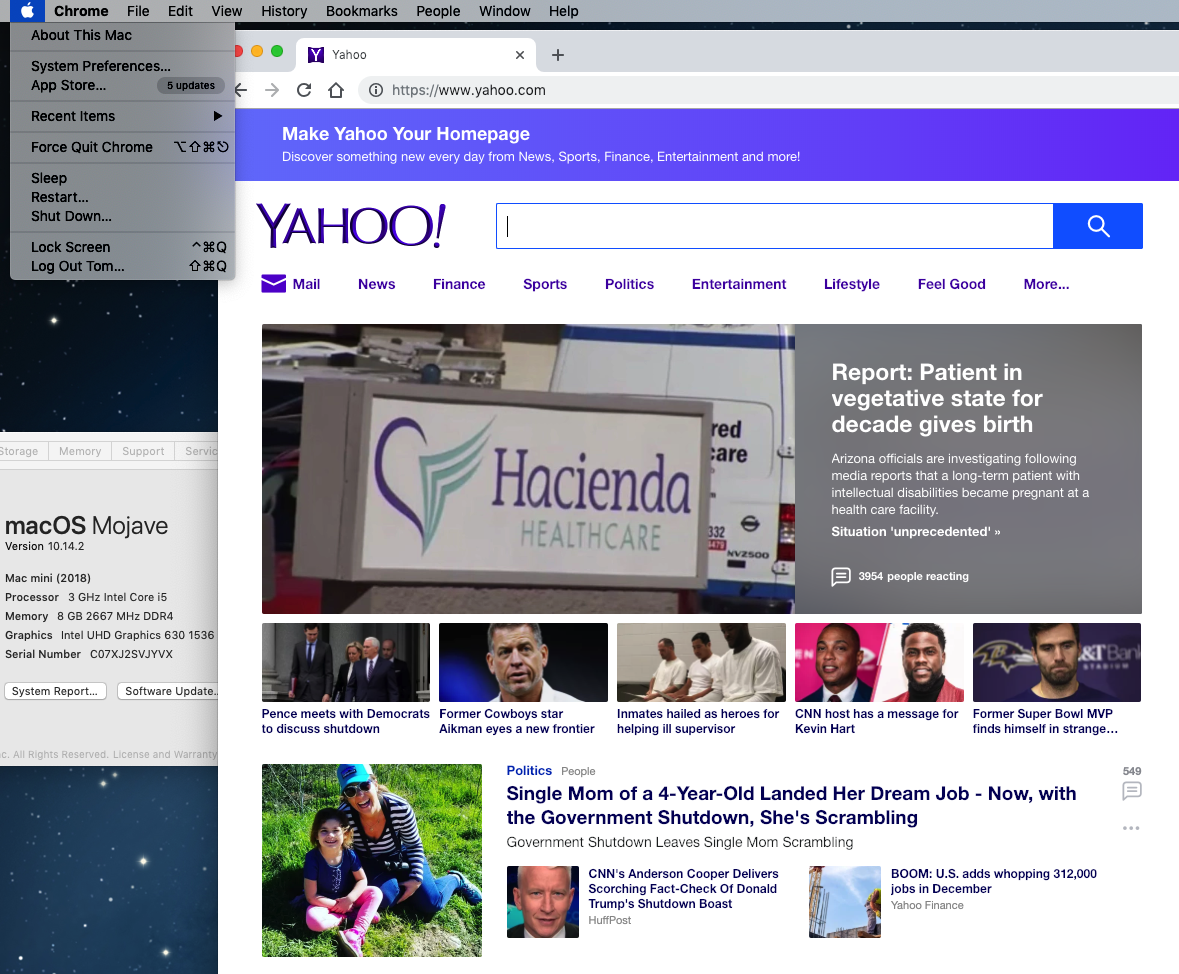Open Anderson Cooper fact-check article
The image size is (1179, 974).
pyautogui.click(x=683, y=888)
